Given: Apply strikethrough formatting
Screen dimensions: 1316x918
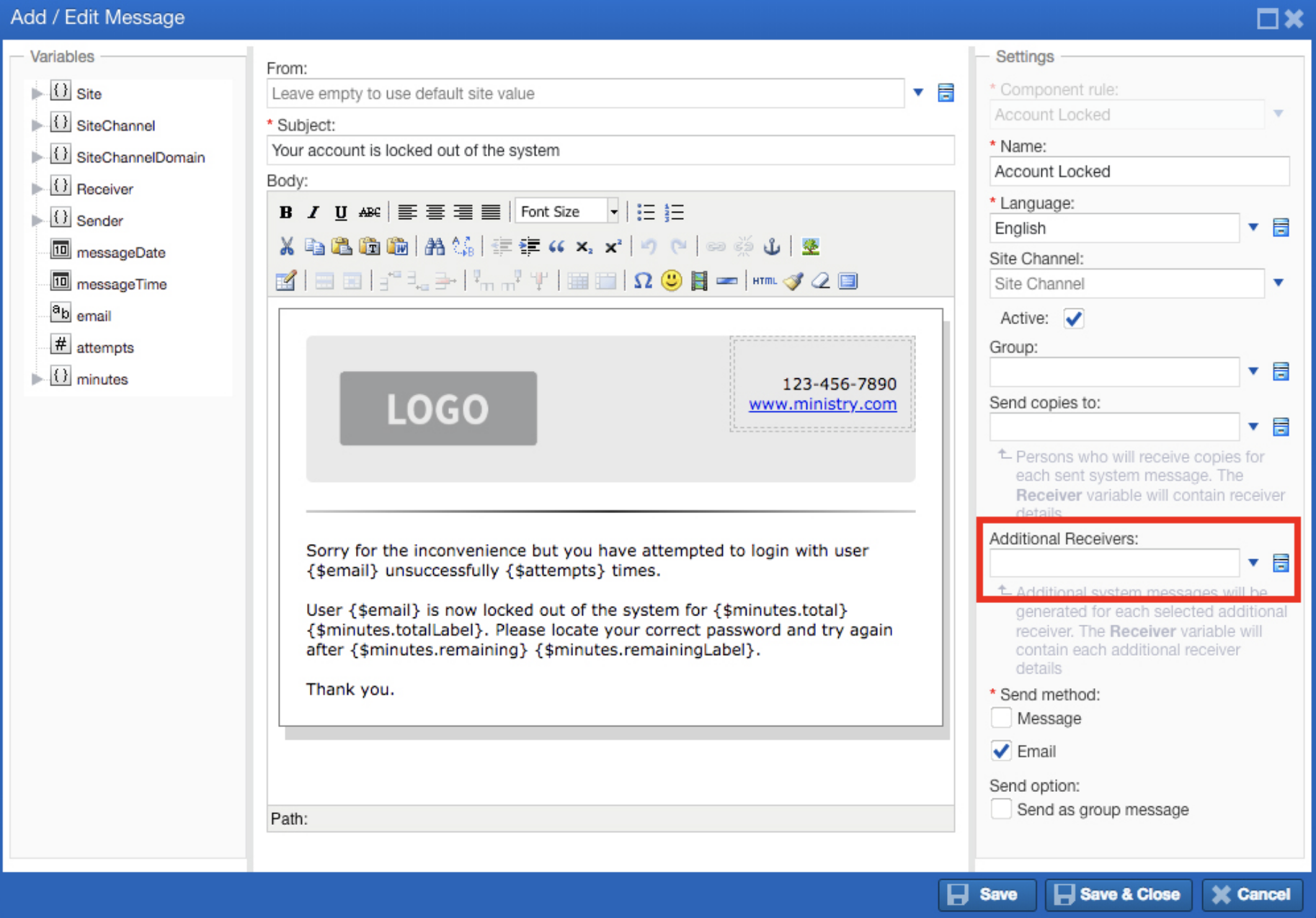Looking at the screenshot, I should tap(369, 212).
